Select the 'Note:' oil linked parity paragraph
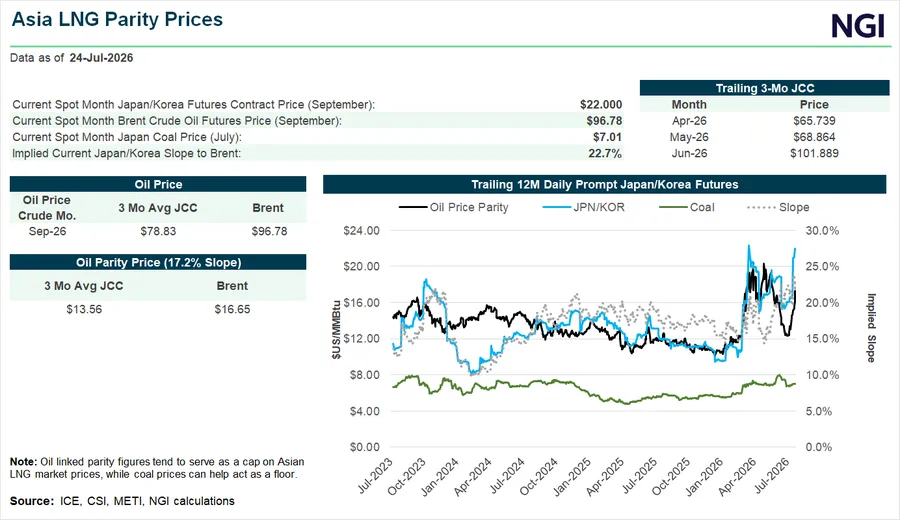This screenshot has height=520, width=900. [157, 468]
